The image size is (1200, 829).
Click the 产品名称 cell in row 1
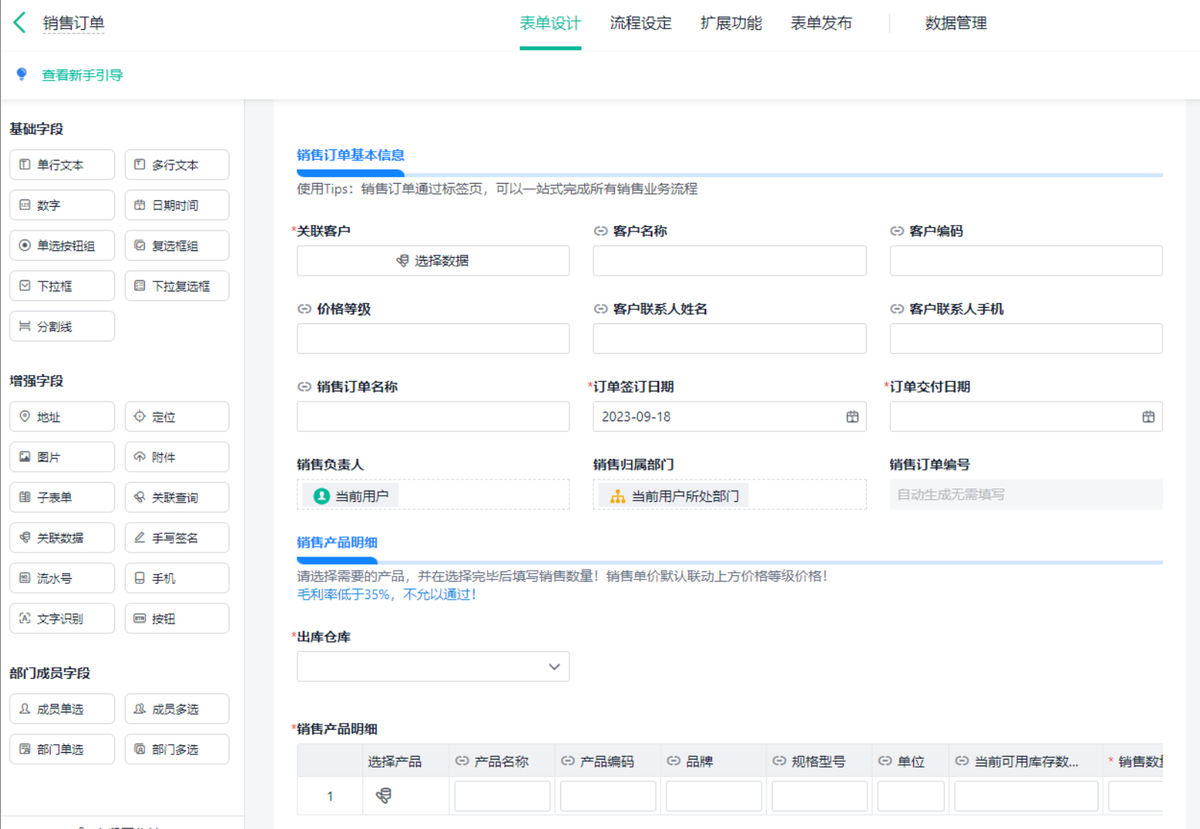(x=502, y=796)
